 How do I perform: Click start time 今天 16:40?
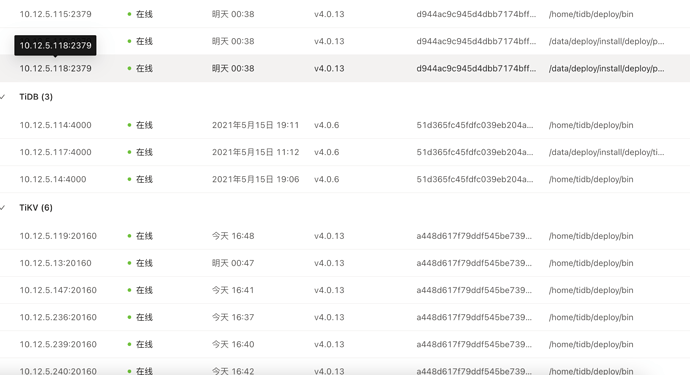[x=233, y=345]
